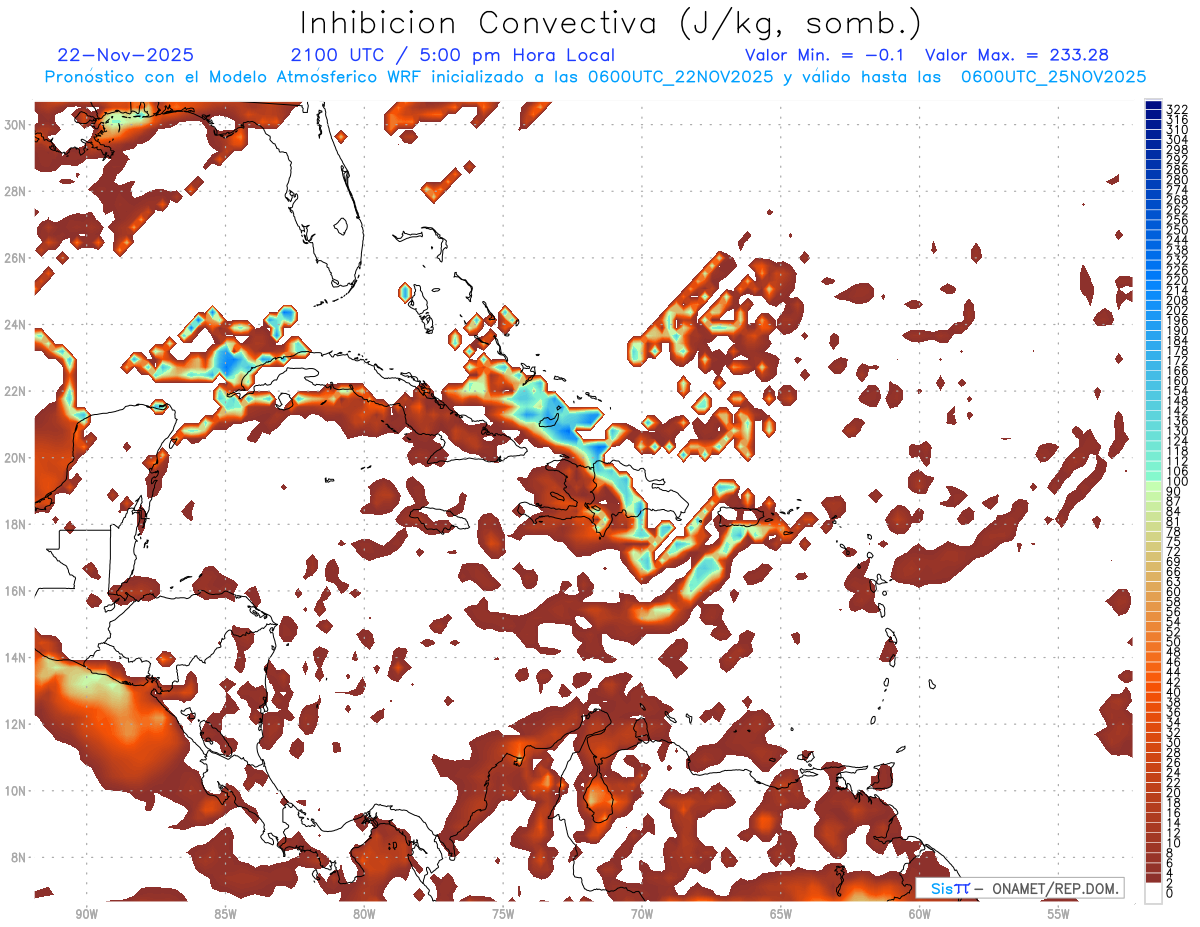1200x927 pixels.
Task: Click the dark blue colorbar swatch beside 322
Action: (1153, 106)
